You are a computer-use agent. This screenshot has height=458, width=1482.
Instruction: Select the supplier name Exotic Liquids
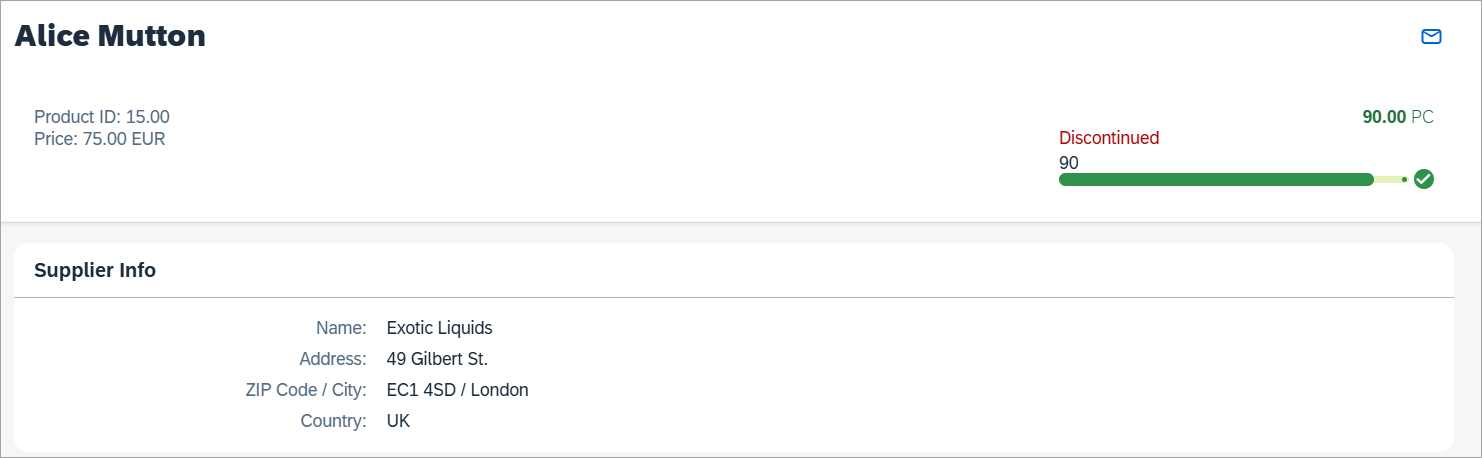(x=440, y=328)
